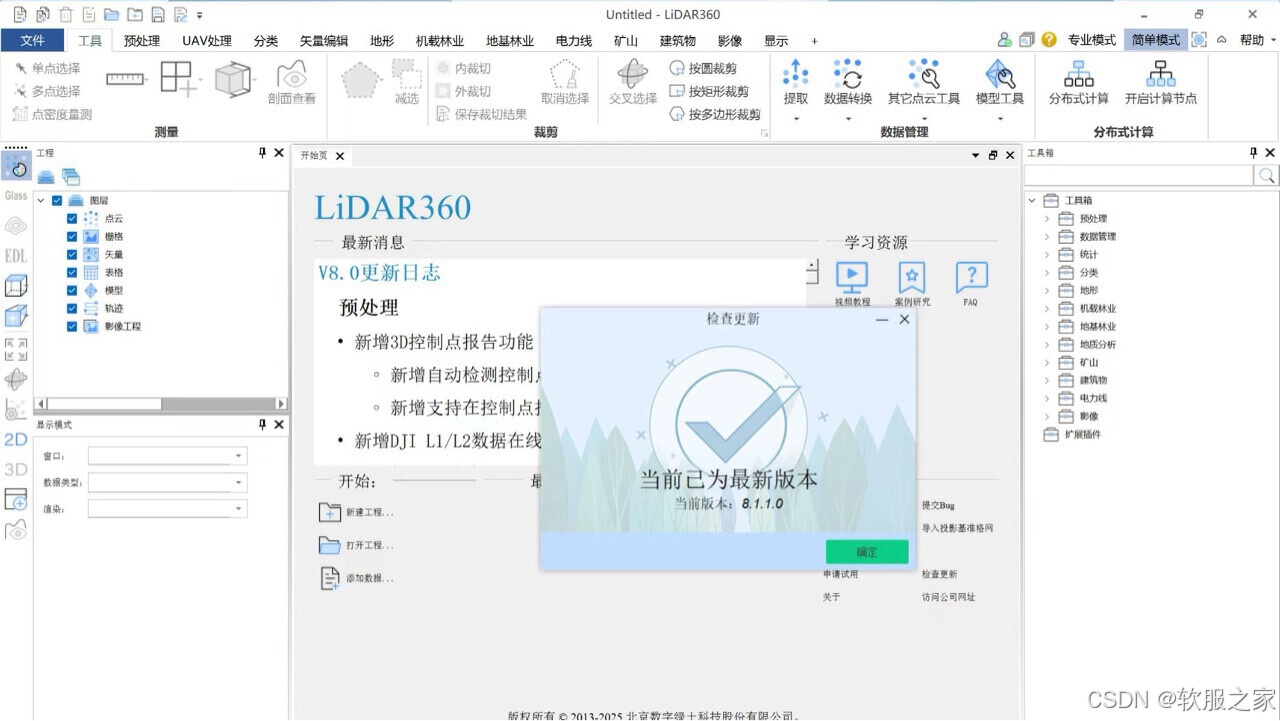Open 剖面查看 profile view tool
1280x721 pixels.
click(292, 83)
